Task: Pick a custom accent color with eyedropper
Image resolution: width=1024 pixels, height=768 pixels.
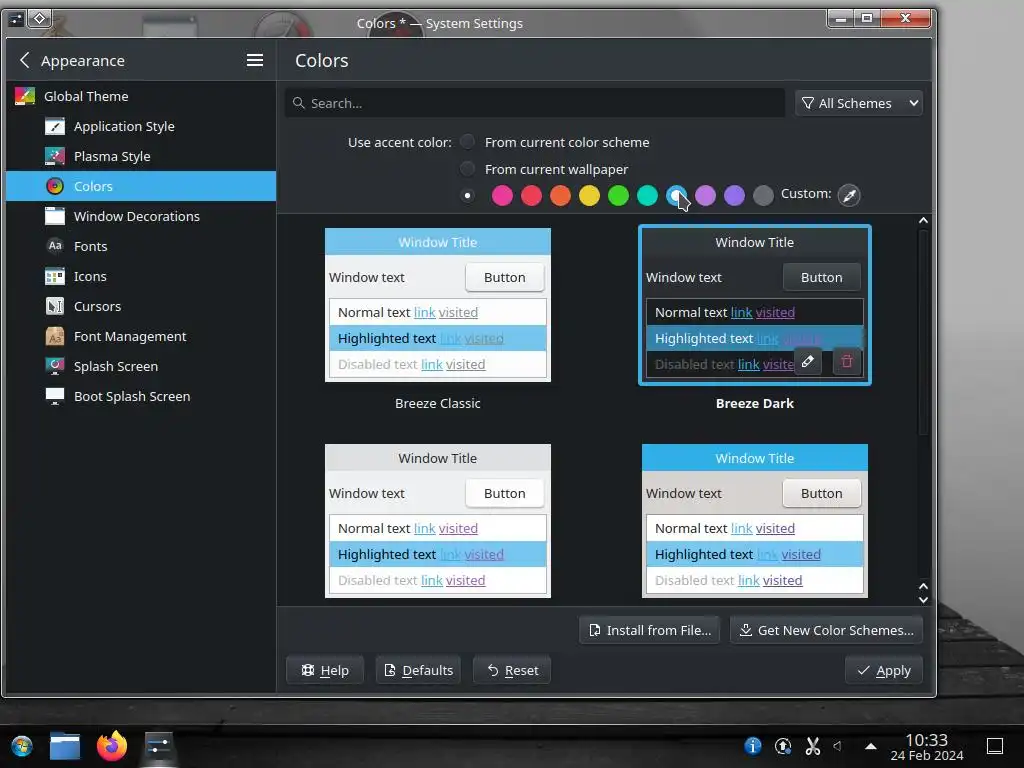Action: 849,195
